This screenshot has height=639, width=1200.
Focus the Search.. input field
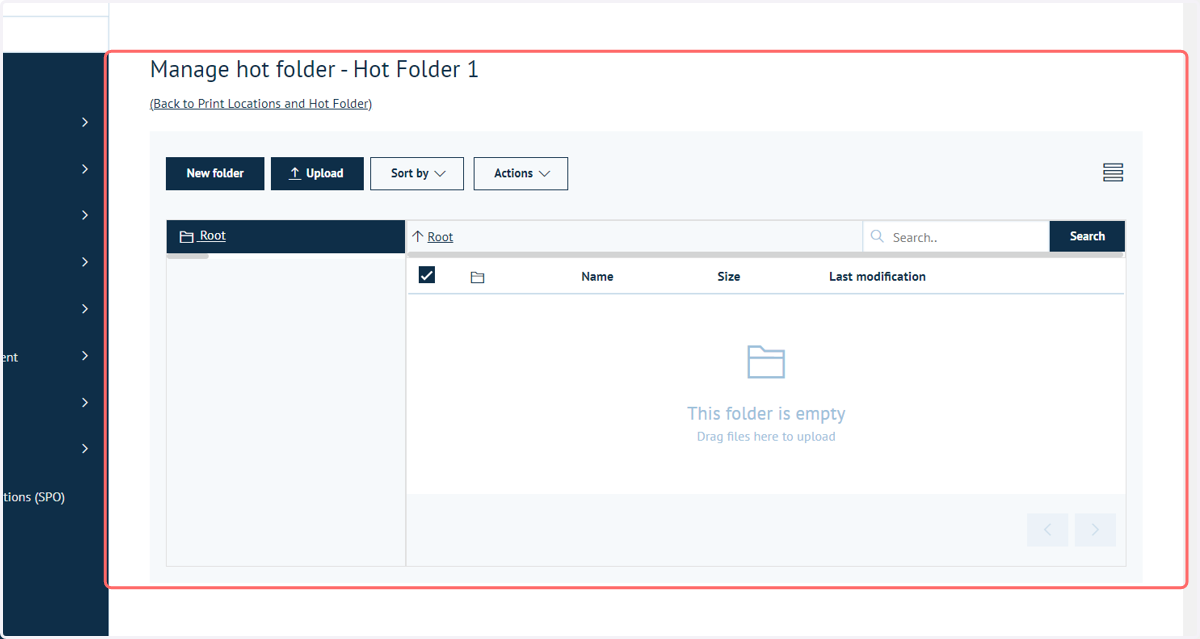pyautogui.click(x=956, y=237)
